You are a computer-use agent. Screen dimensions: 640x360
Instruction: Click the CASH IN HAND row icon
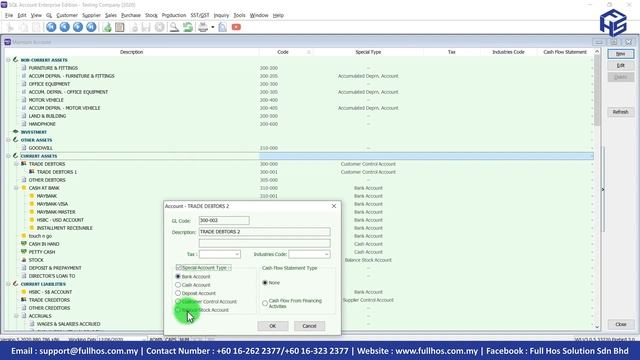(x=24, y=244)
